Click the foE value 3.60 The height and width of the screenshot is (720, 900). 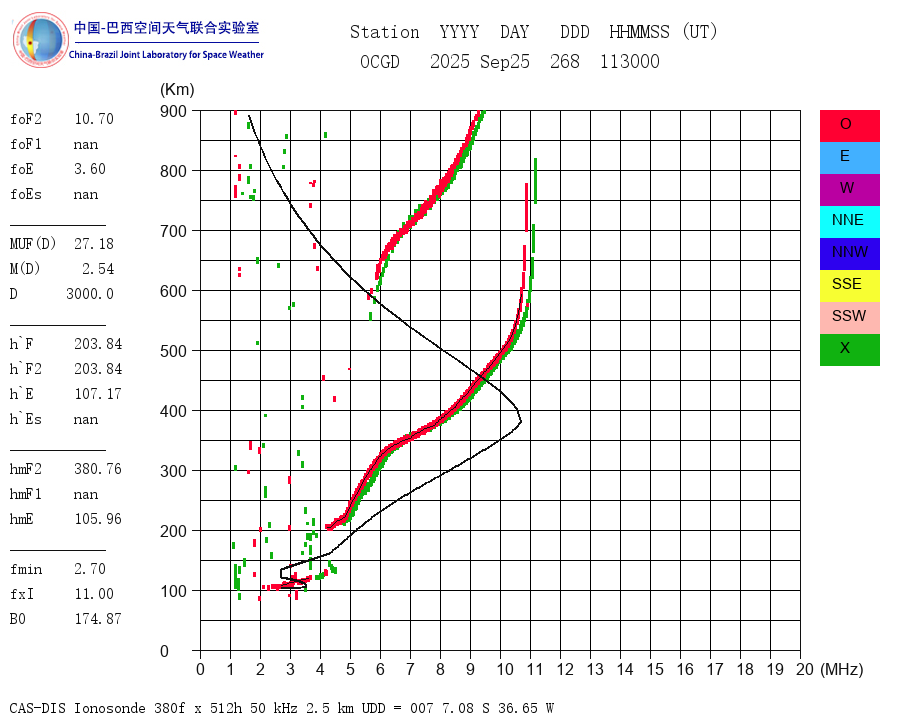pos(90,169)
